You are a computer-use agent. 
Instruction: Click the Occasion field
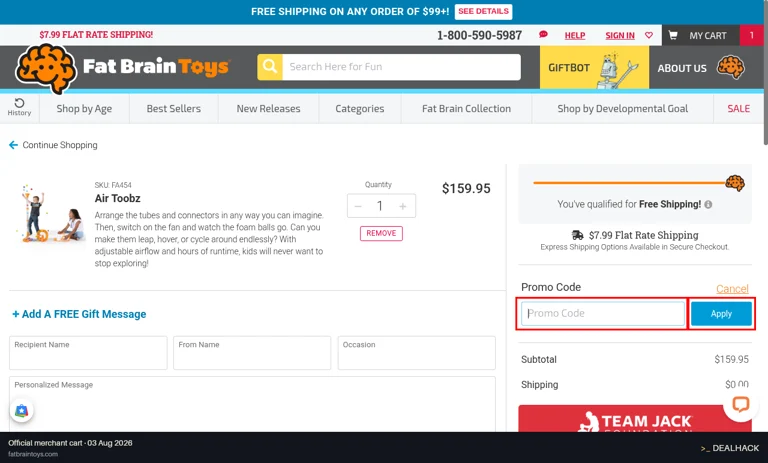(x=416, y=353)
